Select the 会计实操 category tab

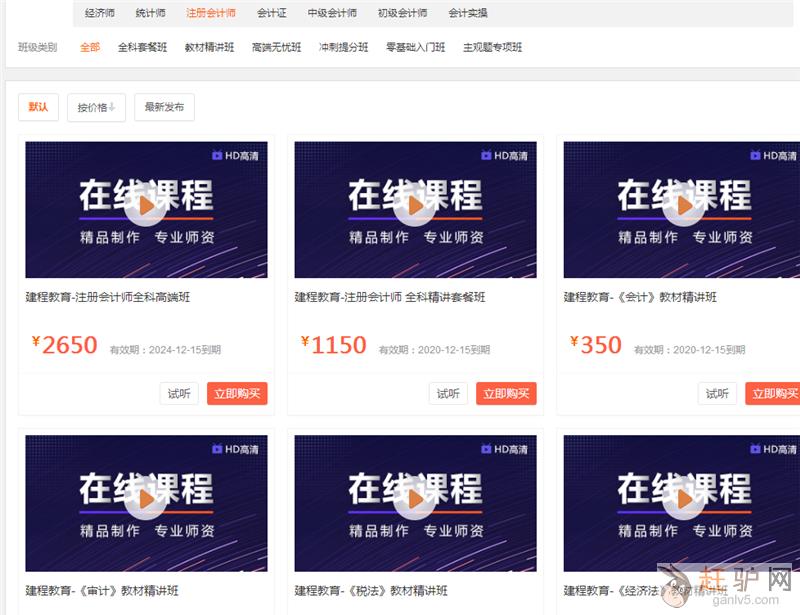[x=468, y=13]
